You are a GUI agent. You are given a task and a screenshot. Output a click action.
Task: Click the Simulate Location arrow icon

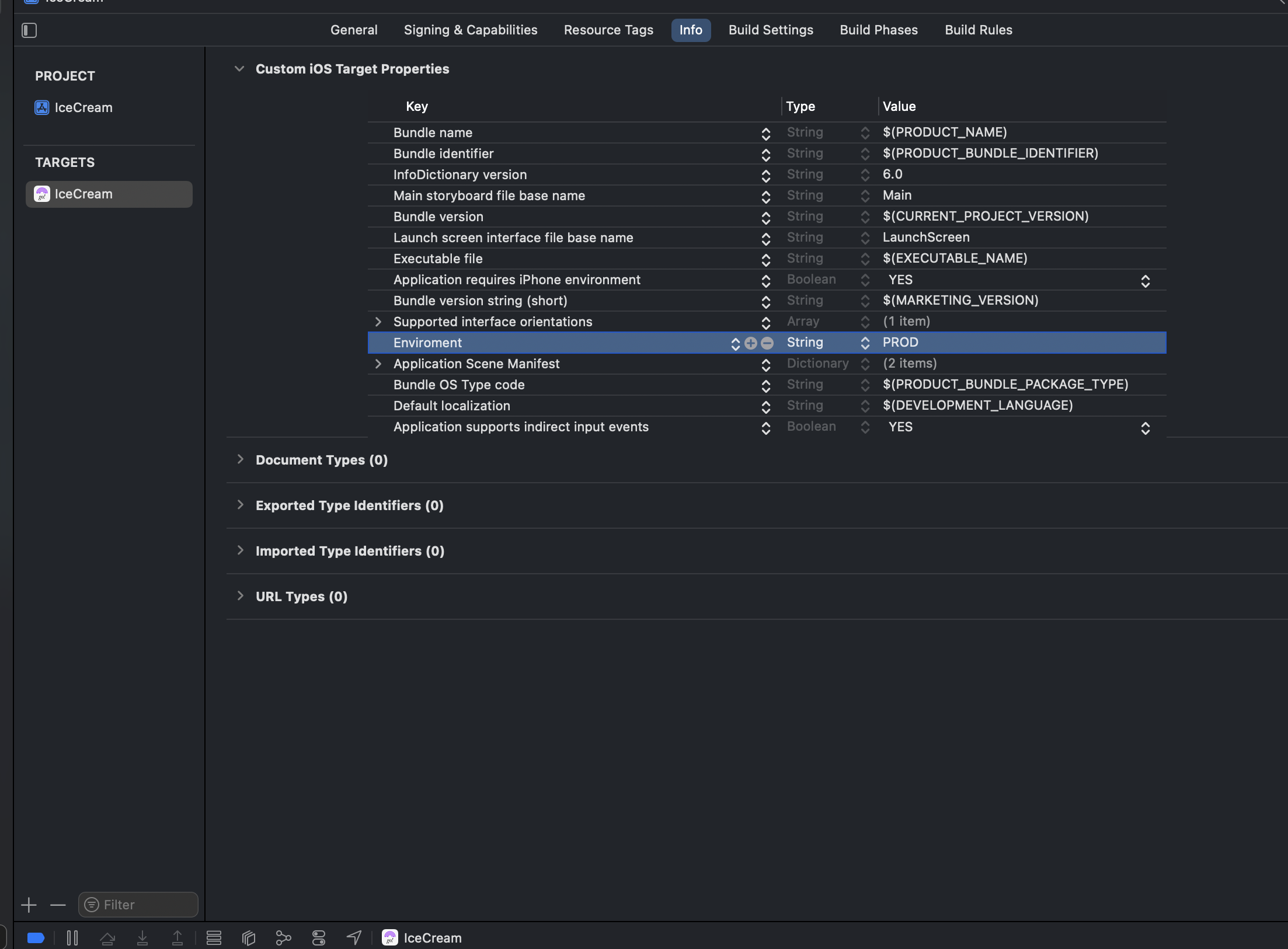354,938
